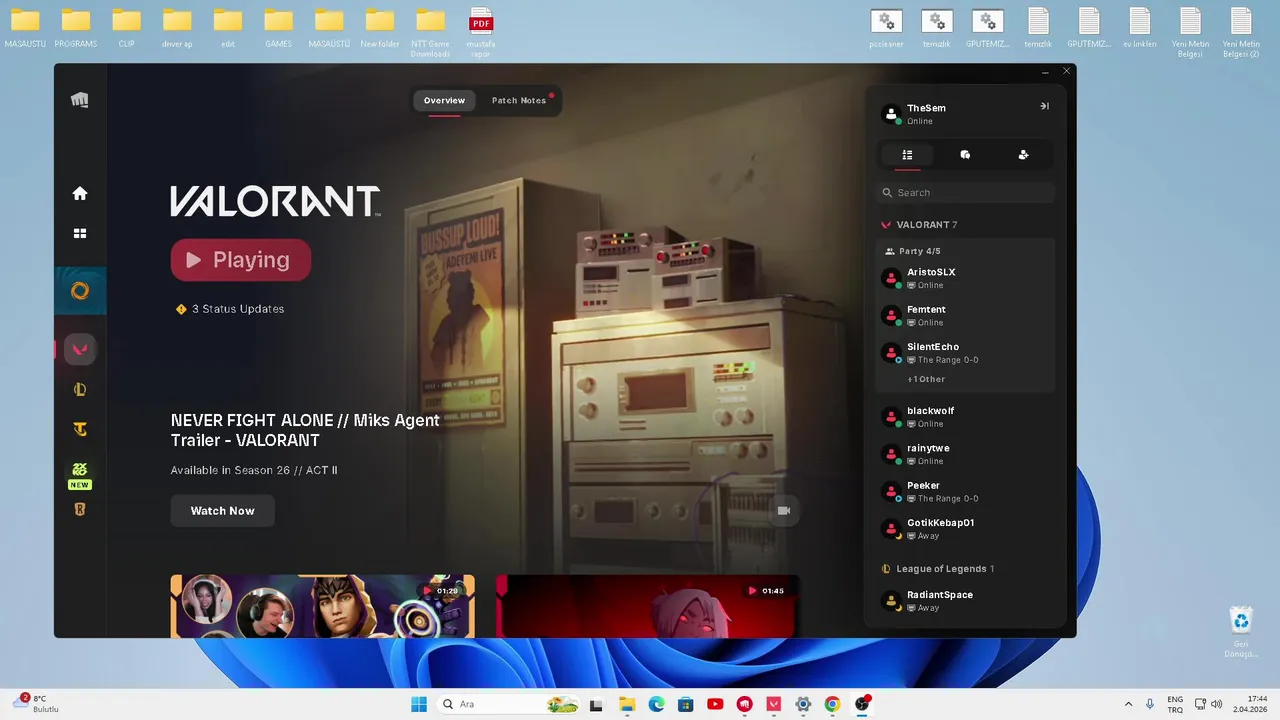Click the video camera icon on banner
The height and width of the screenshot is (720, 1280).
(784, 510)
